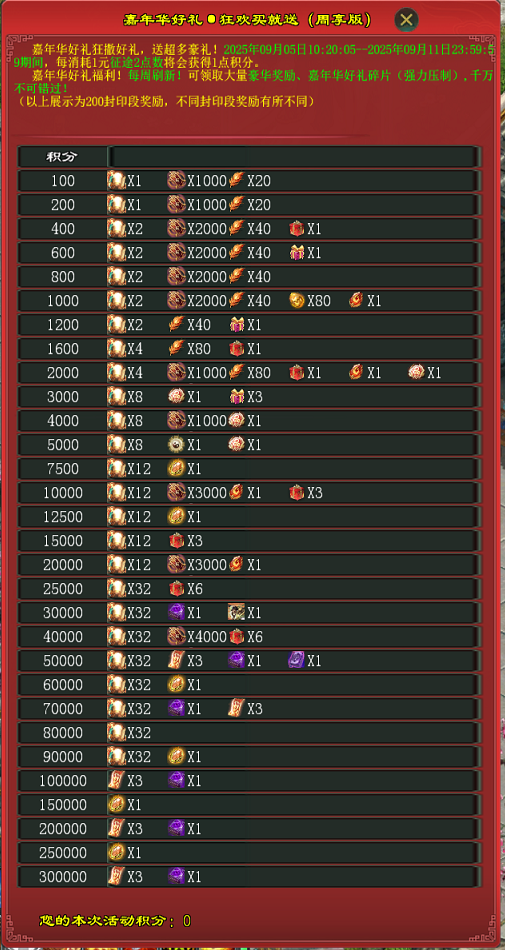505x950 pixels.
Task: Click the purple chest icon in the 30000 row
Action: click(x=176, y=613)
